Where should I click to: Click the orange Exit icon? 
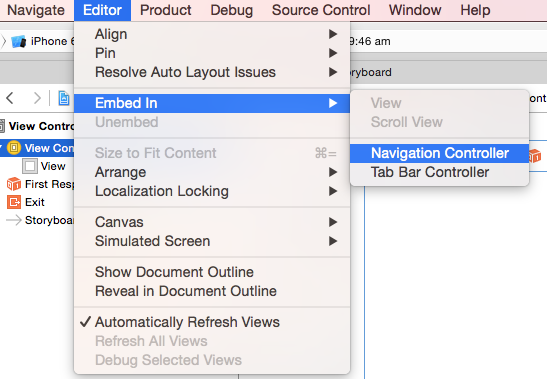tap(14, 202)
